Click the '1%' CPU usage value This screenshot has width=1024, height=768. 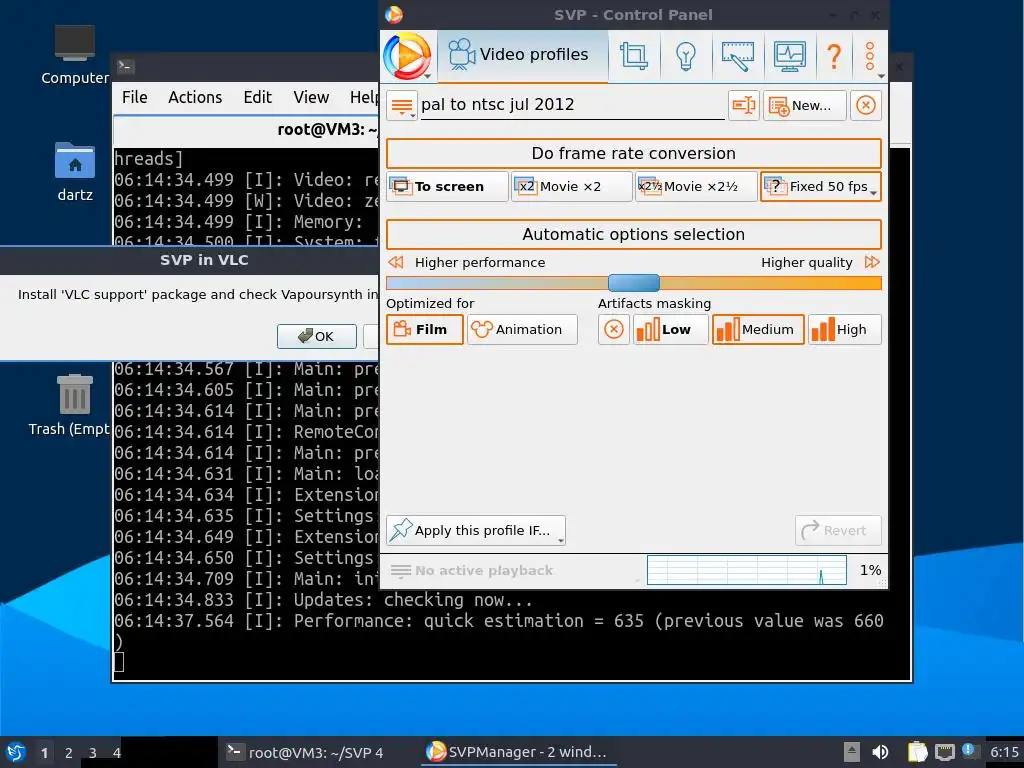coord(870,570)
